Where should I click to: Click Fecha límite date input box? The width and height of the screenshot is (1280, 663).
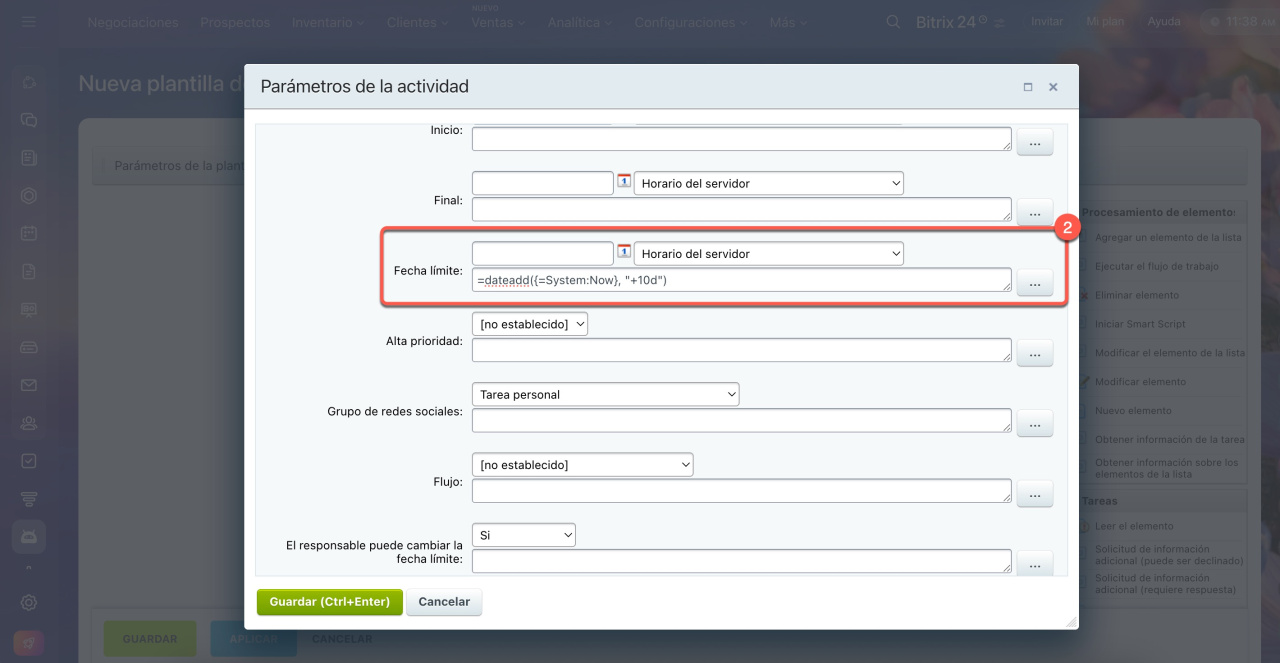[542, 253]
